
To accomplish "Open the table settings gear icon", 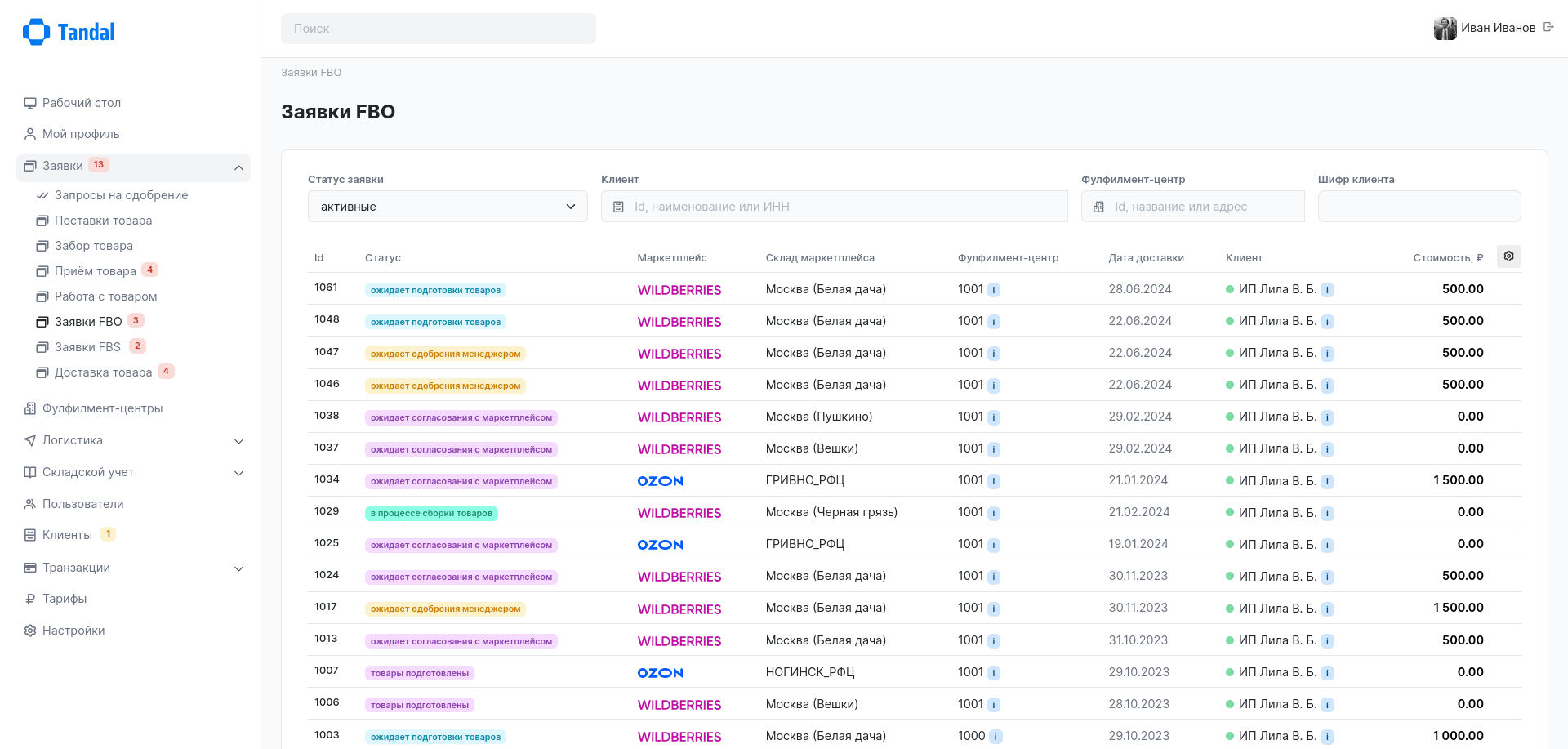I will [1508, 256].
